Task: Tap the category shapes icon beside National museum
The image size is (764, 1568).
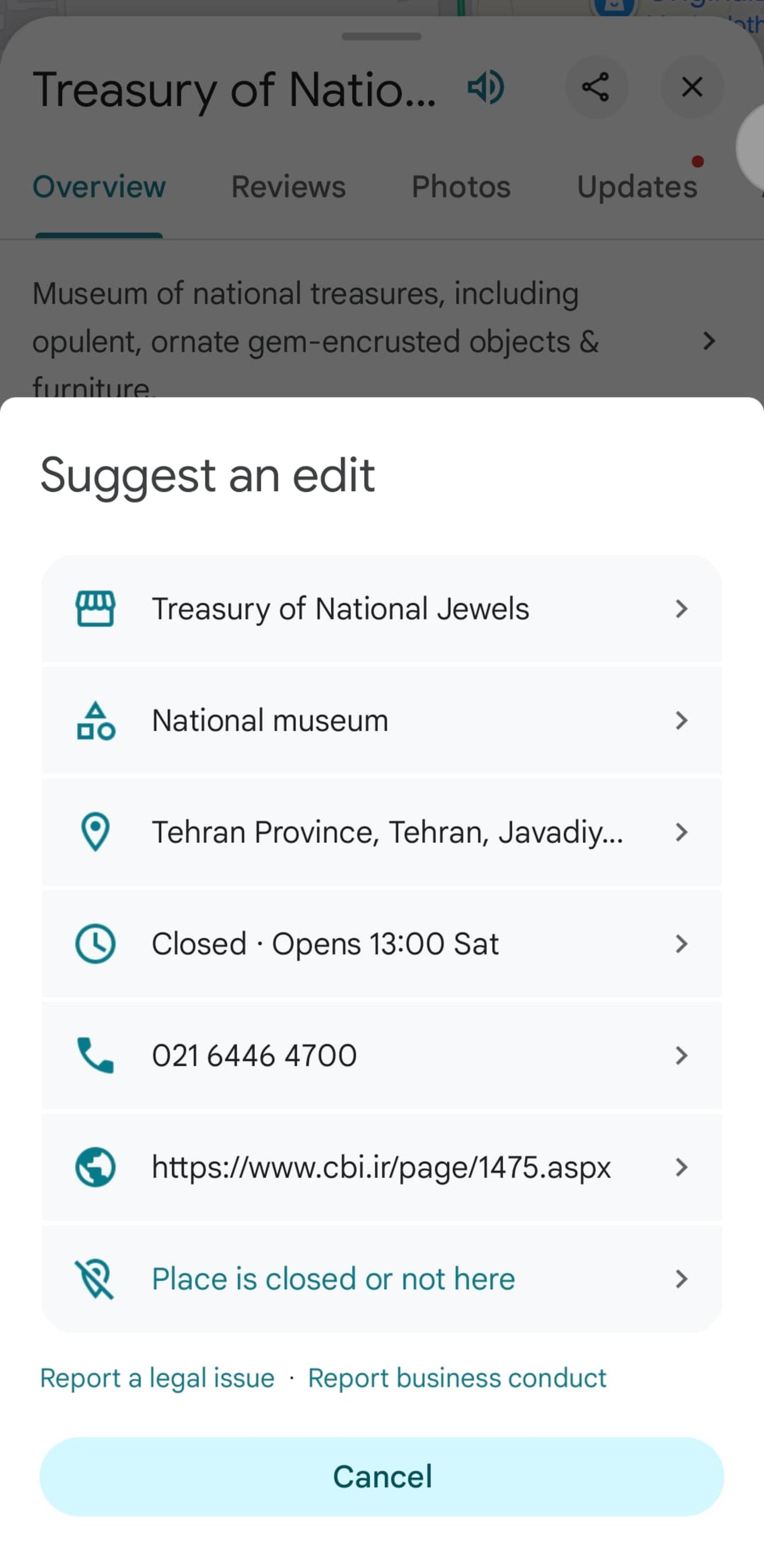Action: pos(95,721)
